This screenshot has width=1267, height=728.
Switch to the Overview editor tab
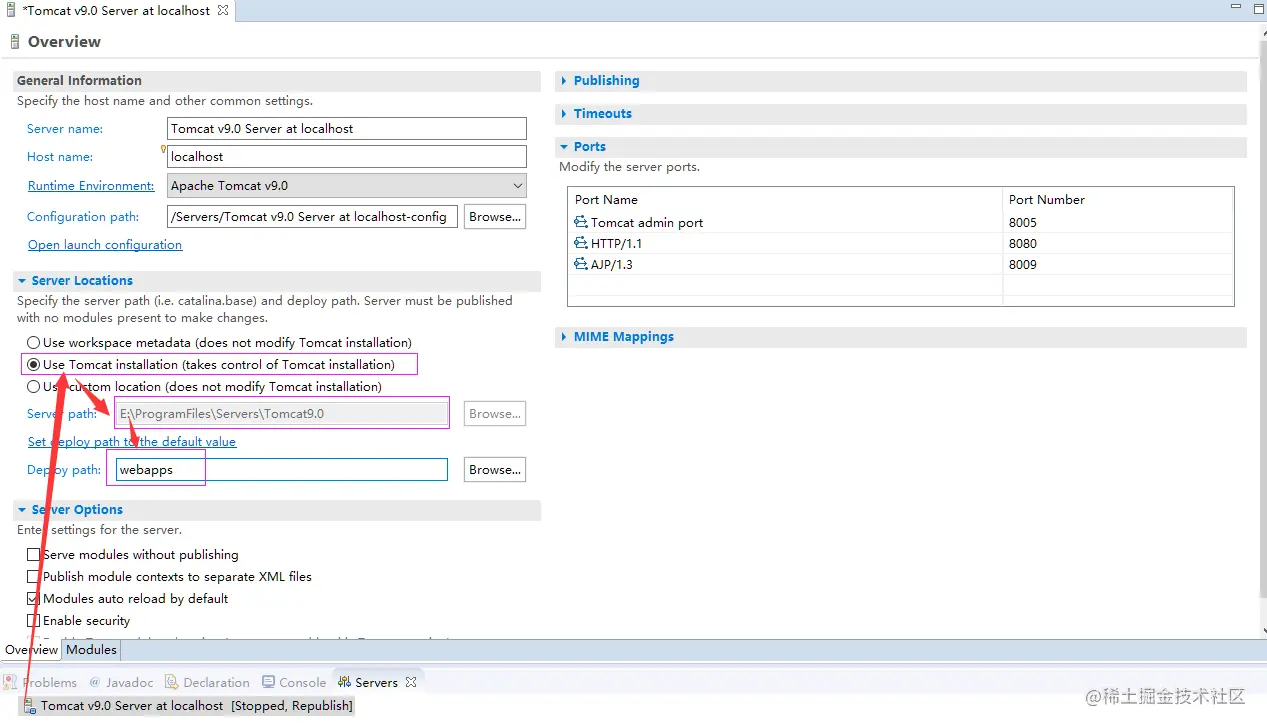pyautogui.click(x=32, y=650)
